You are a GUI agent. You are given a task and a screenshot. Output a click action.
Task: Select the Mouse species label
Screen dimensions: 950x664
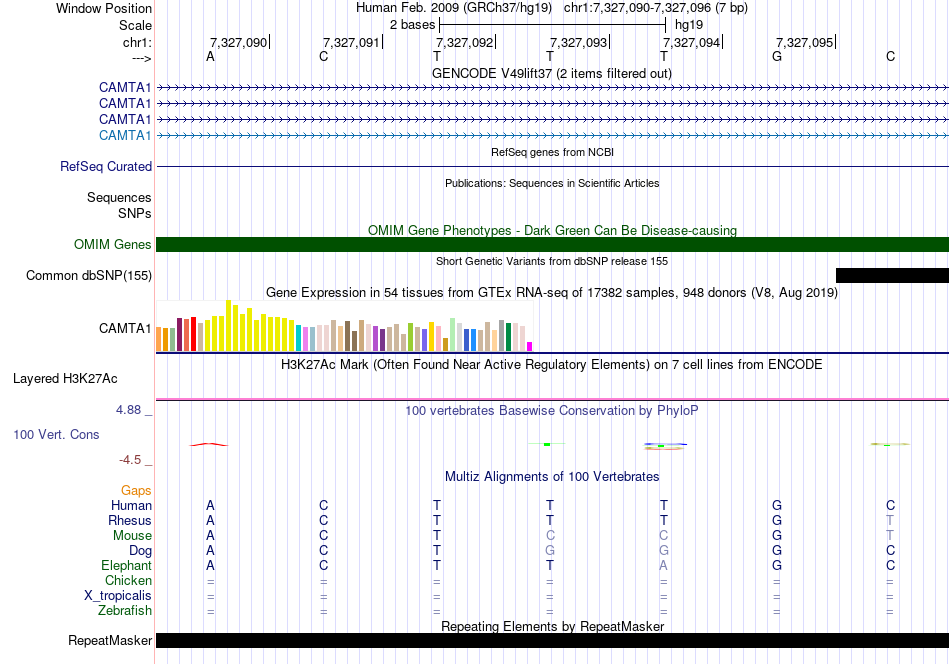click(132, 536)
